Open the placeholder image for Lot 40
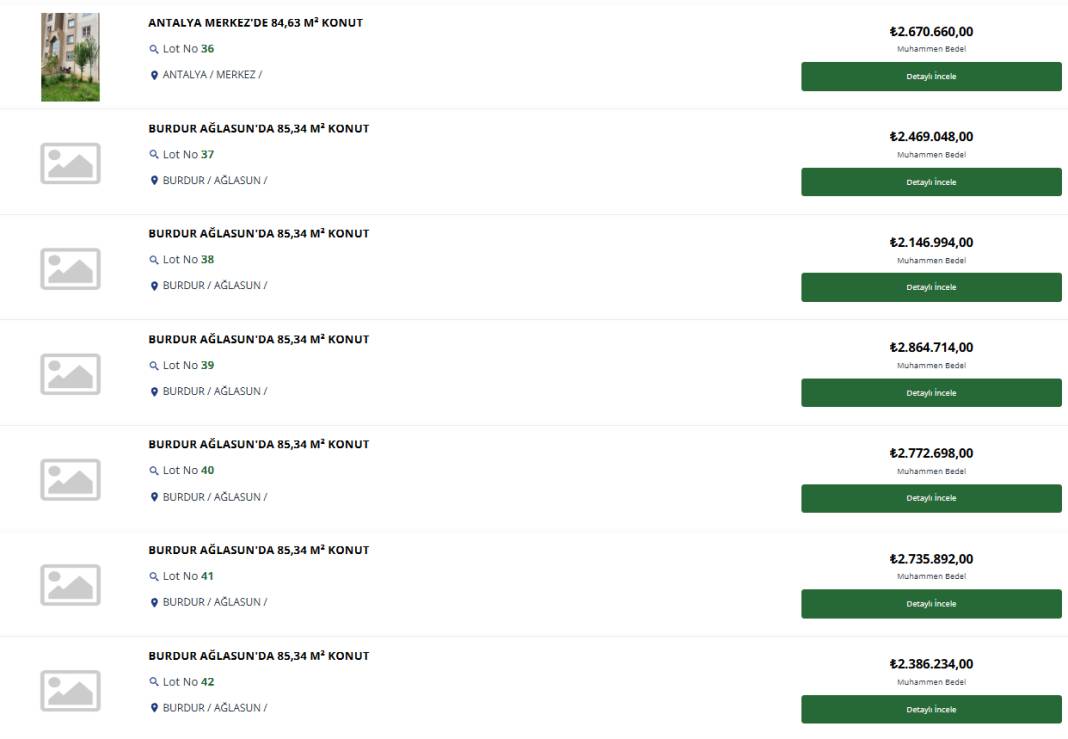 click(70, 479)
